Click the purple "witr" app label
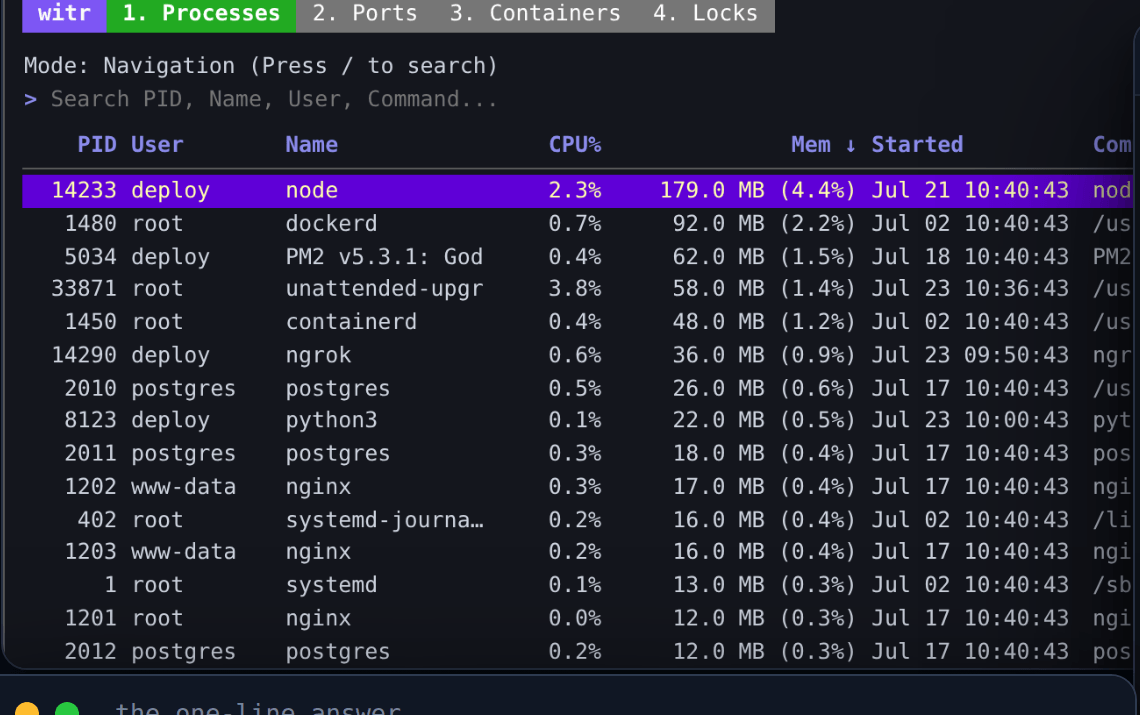 click(64, 13)
